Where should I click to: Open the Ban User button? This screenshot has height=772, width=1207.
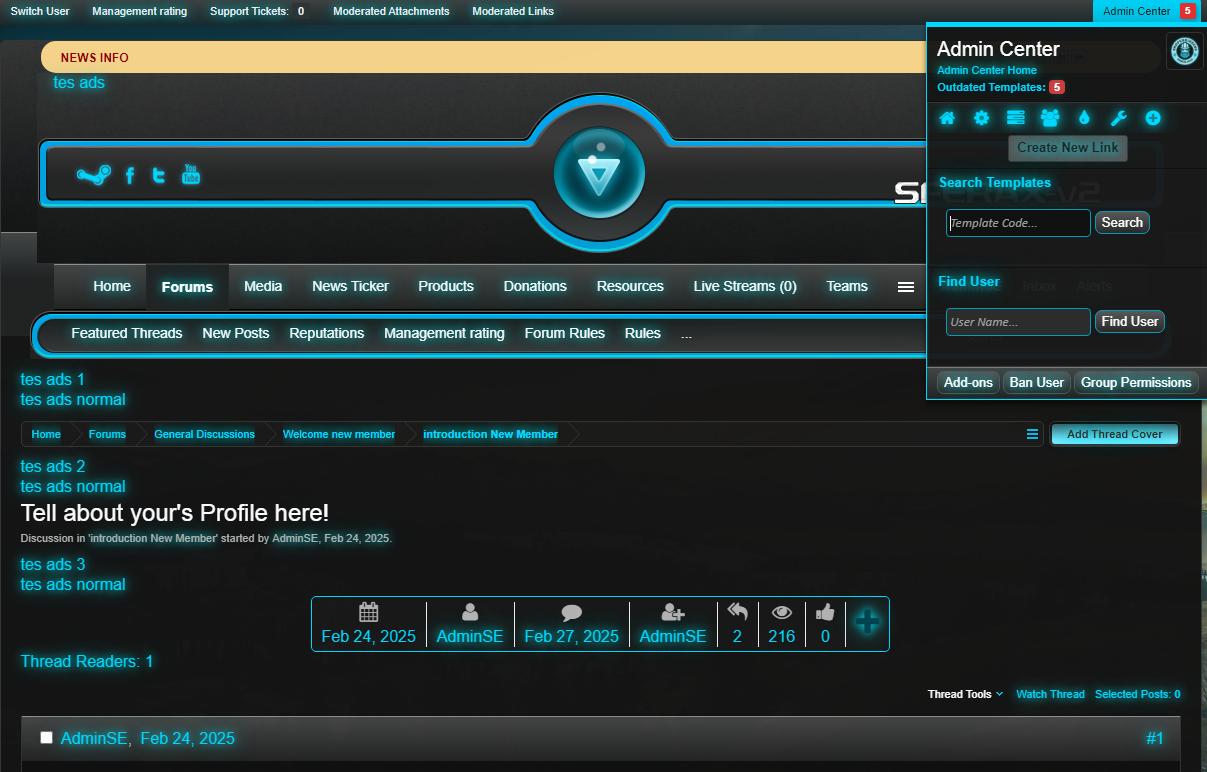click(x=1037, y=383)
